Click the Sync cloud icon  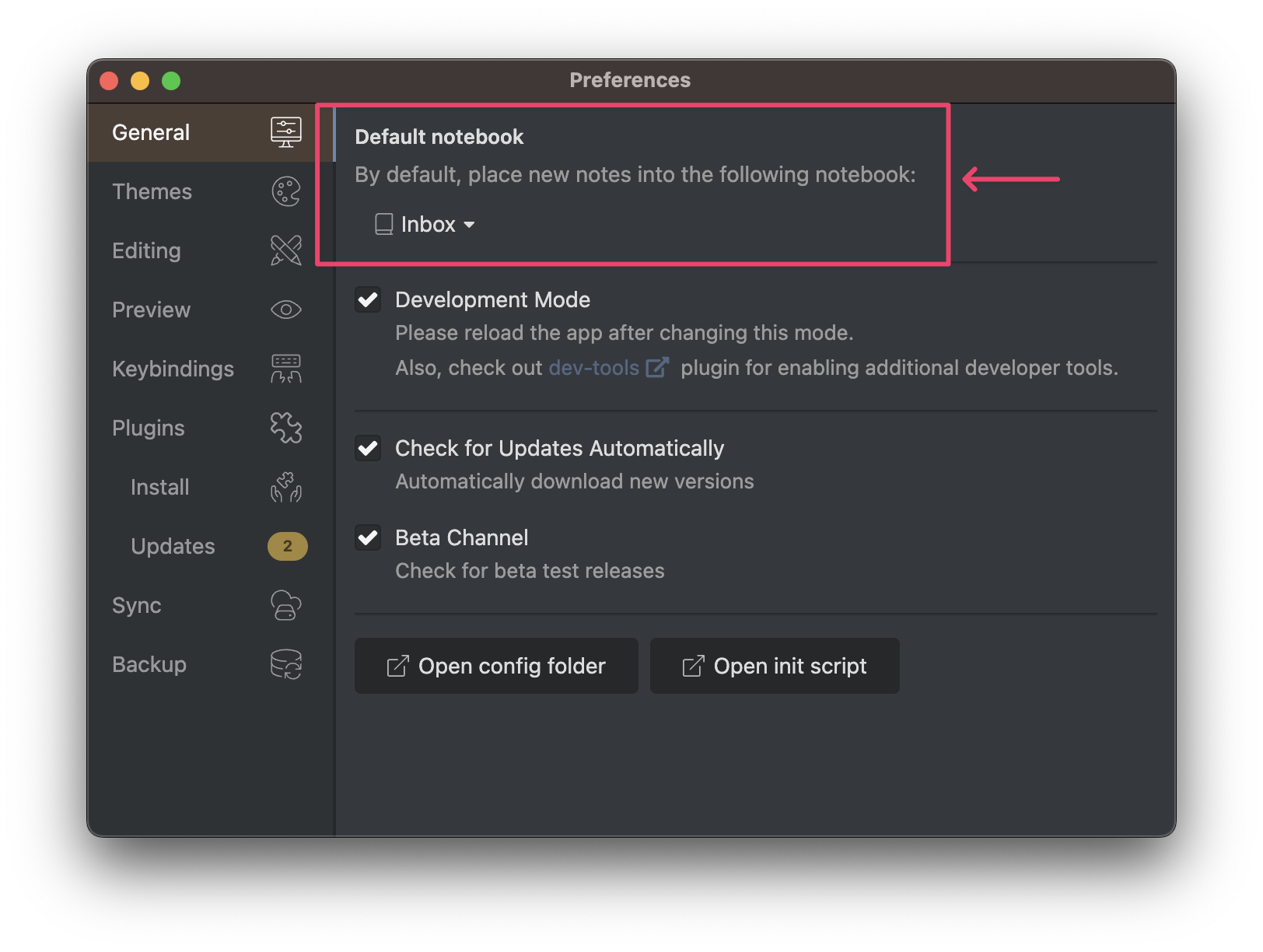[x=285, y=605]
